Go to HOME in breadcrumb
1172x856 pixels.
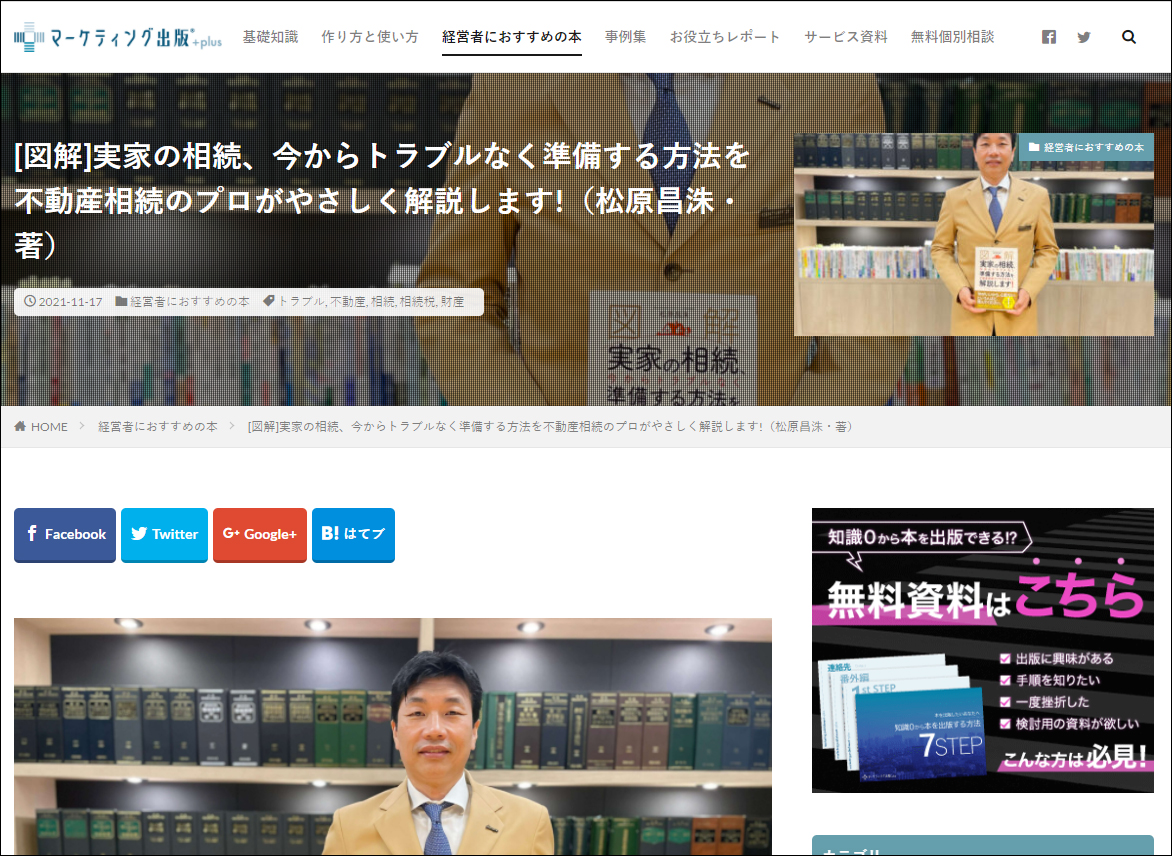pos(49,426)
